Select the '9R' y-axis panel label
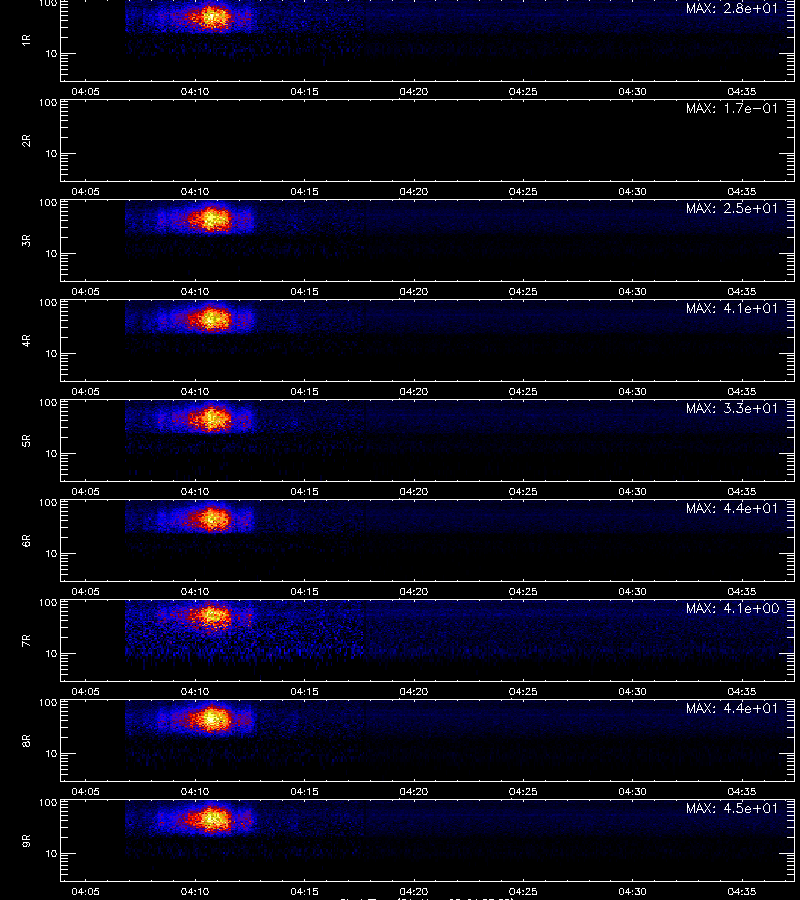The image size is (800, 900). pyautogui.click(x=26, y=841)
